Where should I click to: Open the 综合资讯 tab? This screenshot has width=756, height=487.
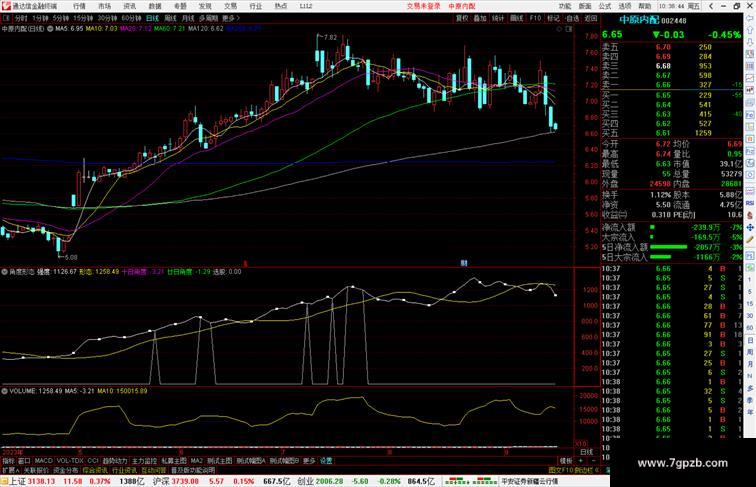coord(95,470)
